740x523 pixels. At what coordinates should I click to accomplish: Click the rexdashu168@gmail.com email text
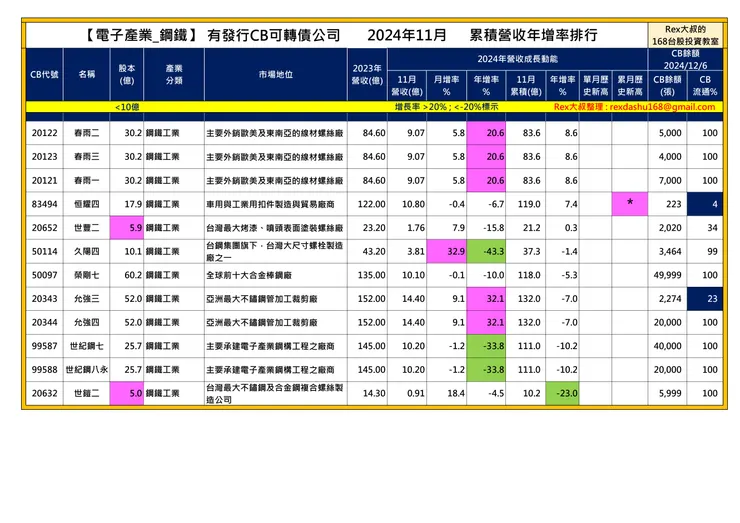point(662,107)
